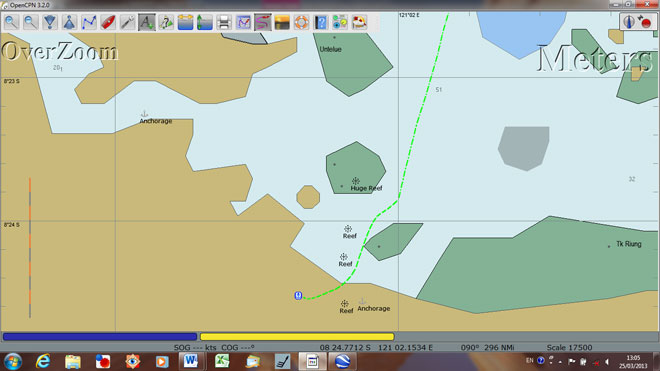
Task: Open the Route Manager icon
Action: click(x=243, y=22)
